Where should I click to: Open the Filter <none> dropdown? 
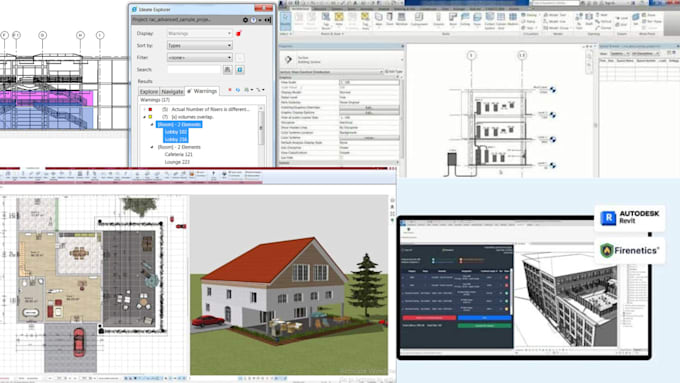tap(200, 57)
